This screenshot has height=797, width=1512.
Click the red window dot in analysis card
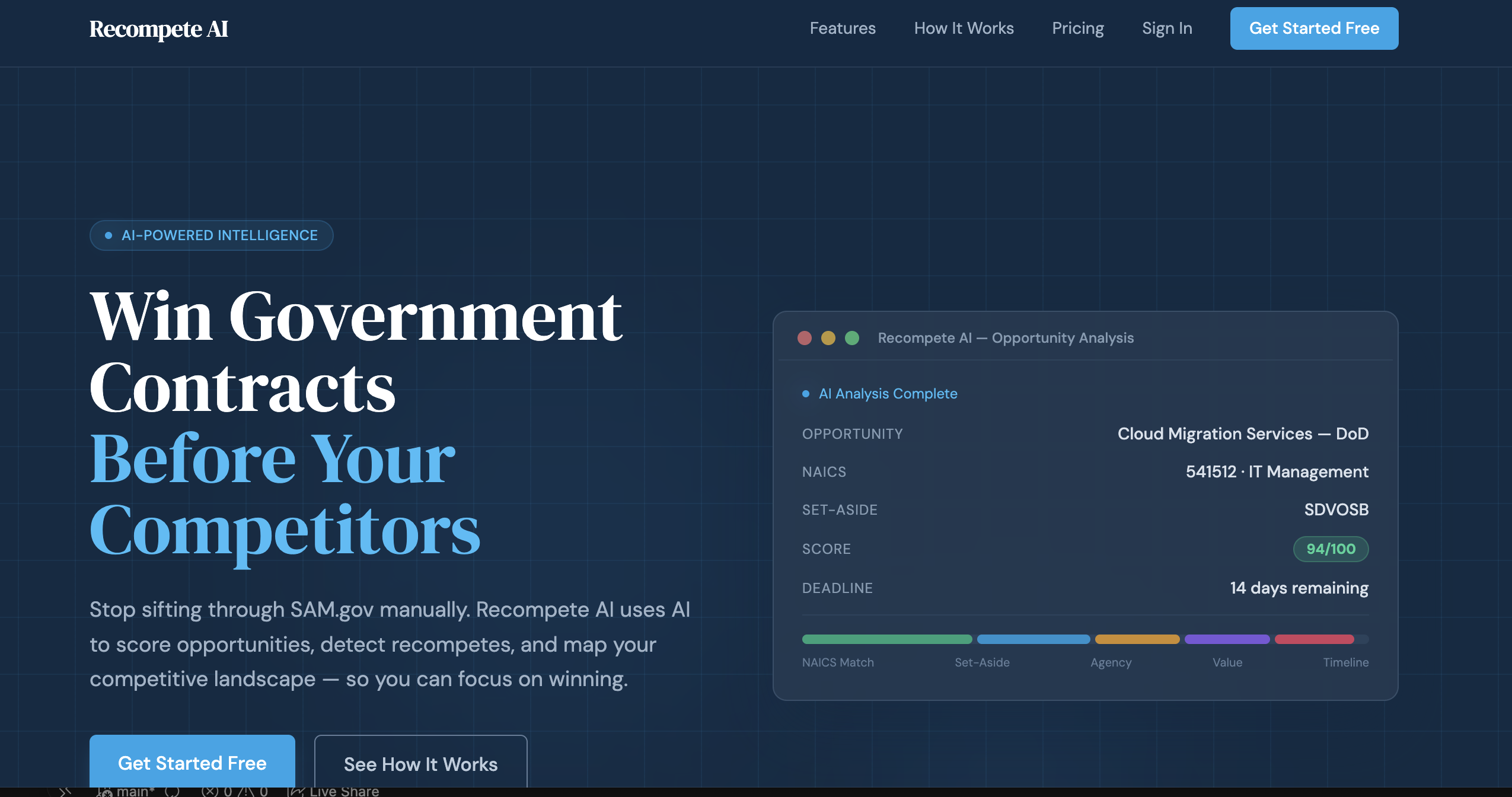[x=804, y=338]
